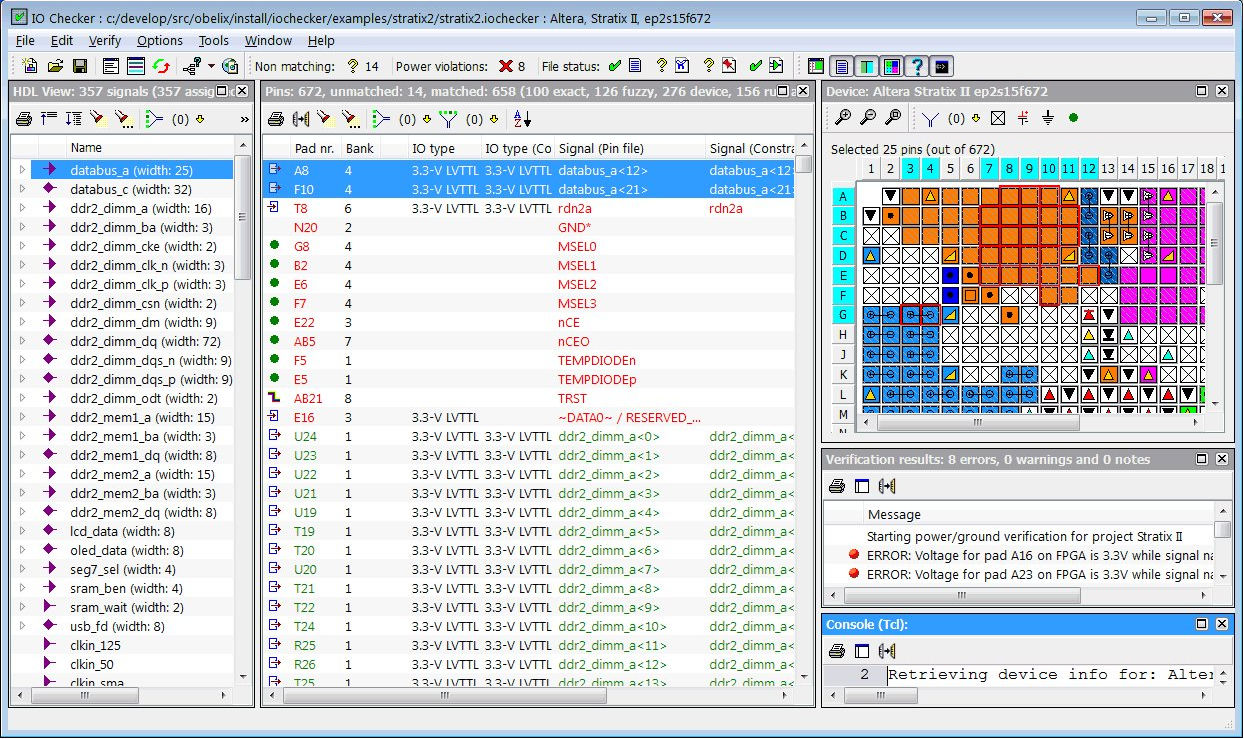Create a new IO Checker project file
1244x739 pixels.
click(x=30, y=66)
